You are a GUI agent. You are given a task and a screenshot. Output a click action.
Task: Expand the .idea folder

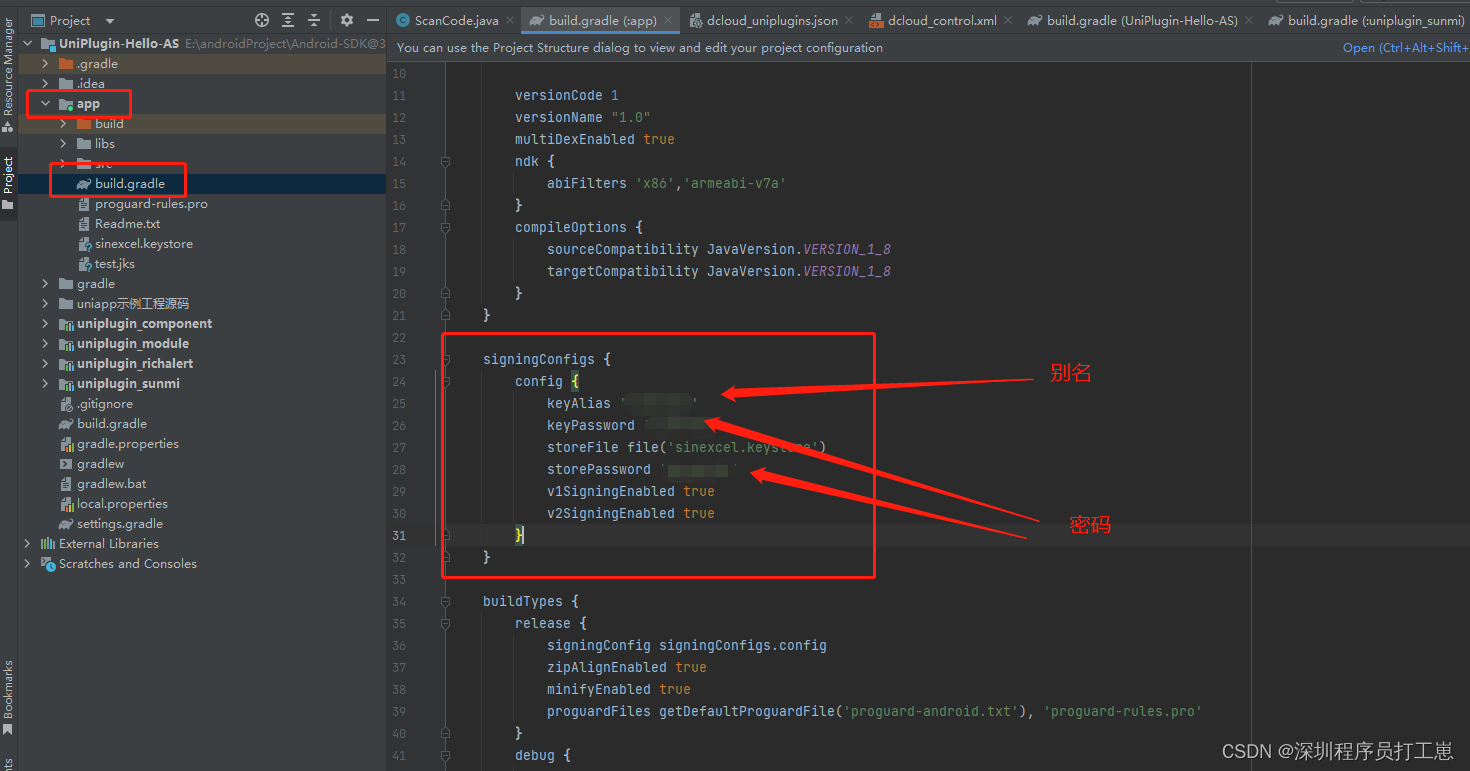pos(45,84)
